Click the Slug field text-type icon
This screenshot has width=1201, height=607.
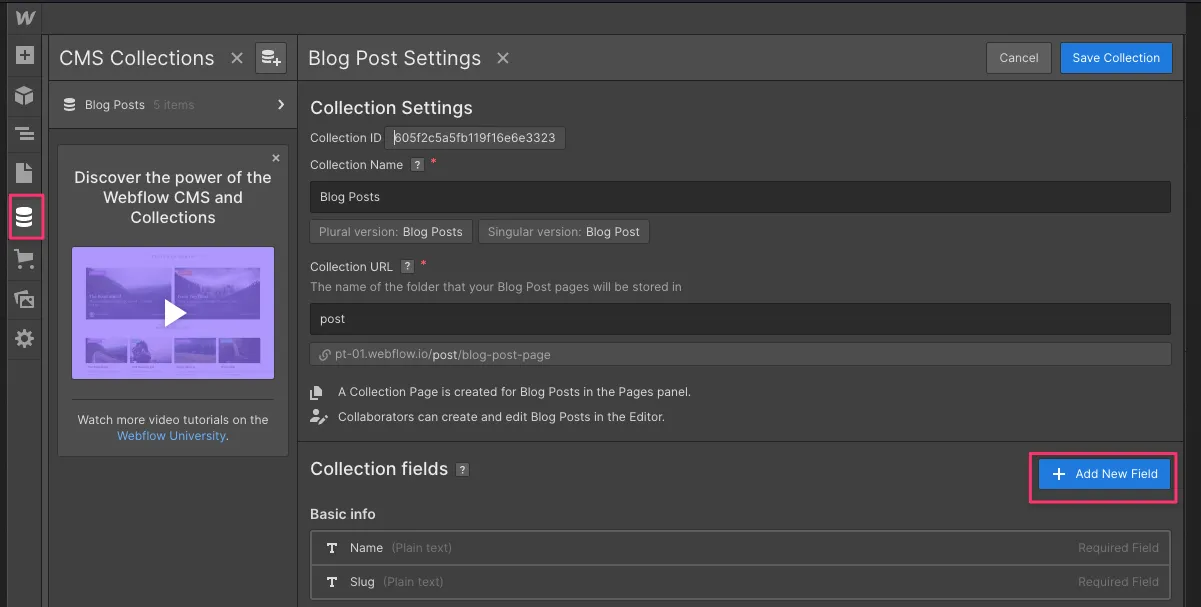332,582
